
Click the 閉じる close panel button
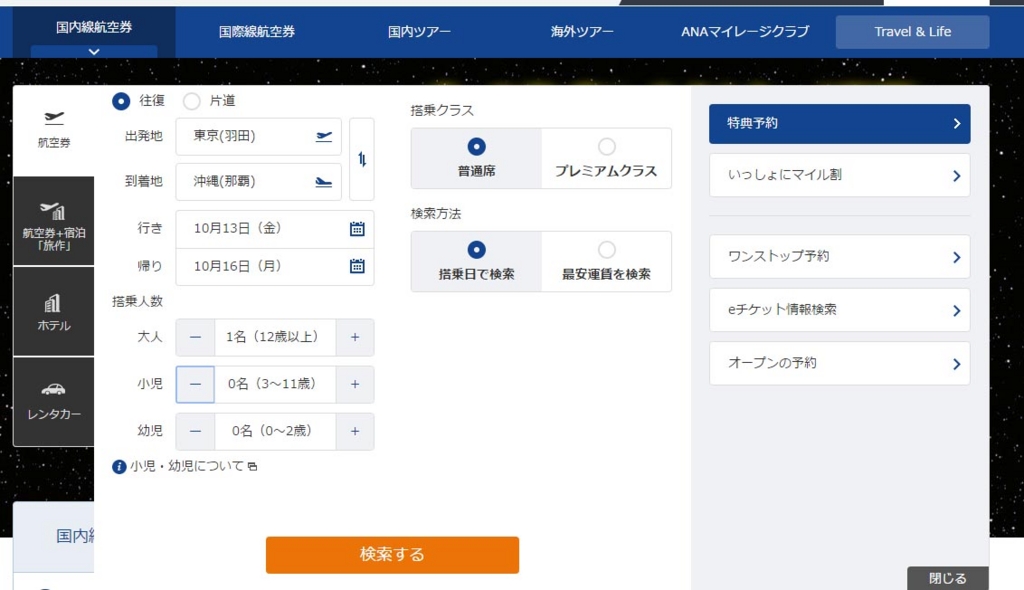click(947, 578)
